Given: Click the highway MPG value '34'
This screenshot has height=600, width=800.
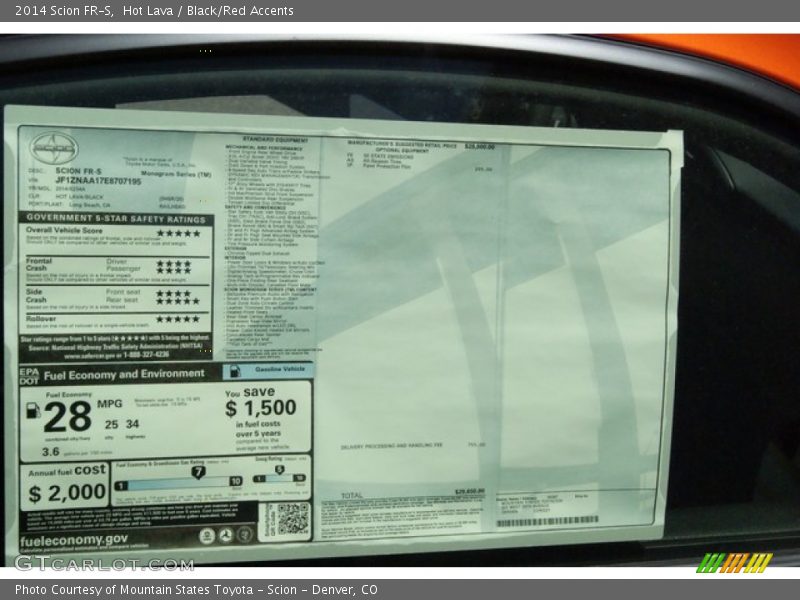Looking at the screenshot, I should click(x=133, y=424).
